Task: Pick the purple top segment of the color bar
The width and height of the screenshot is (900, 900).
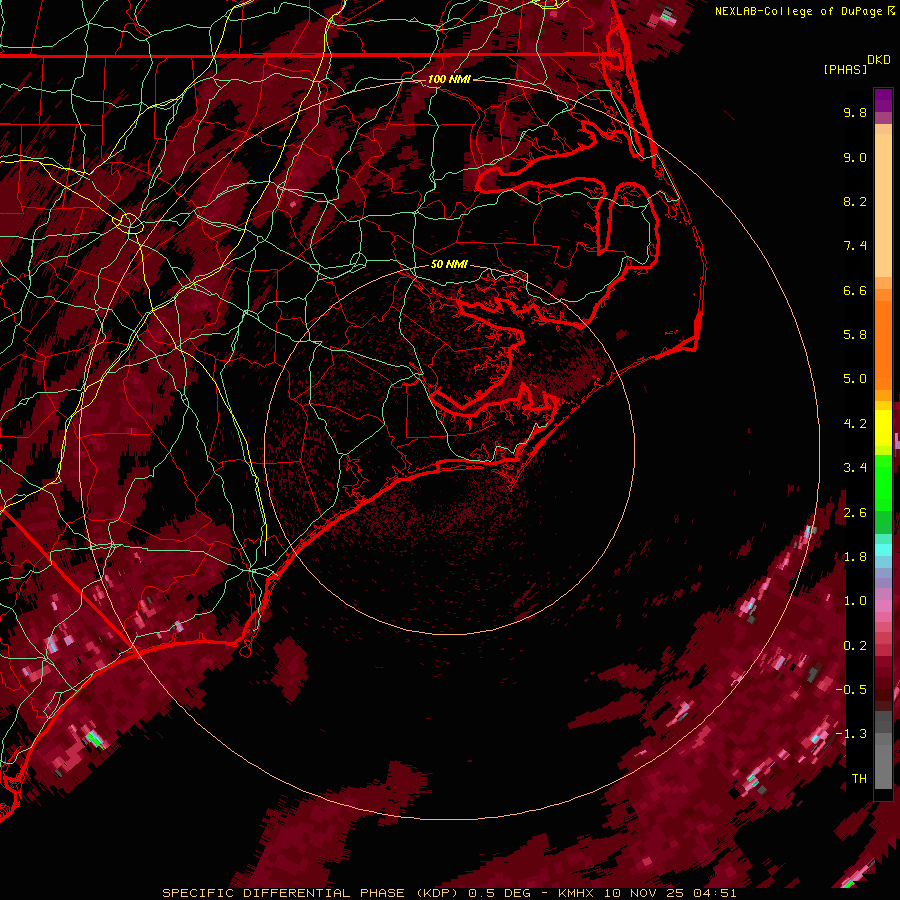Action: point(883,100)
